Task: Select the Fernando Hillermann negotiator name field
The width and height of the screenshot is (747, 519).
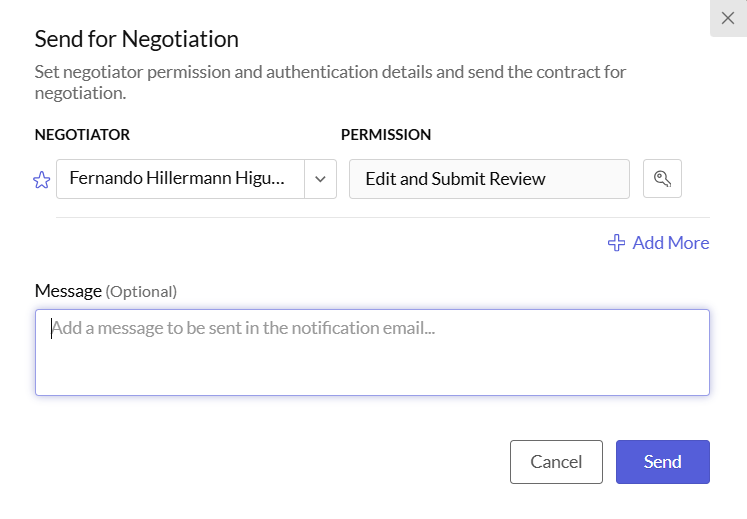Action: (x=180, y=179)
